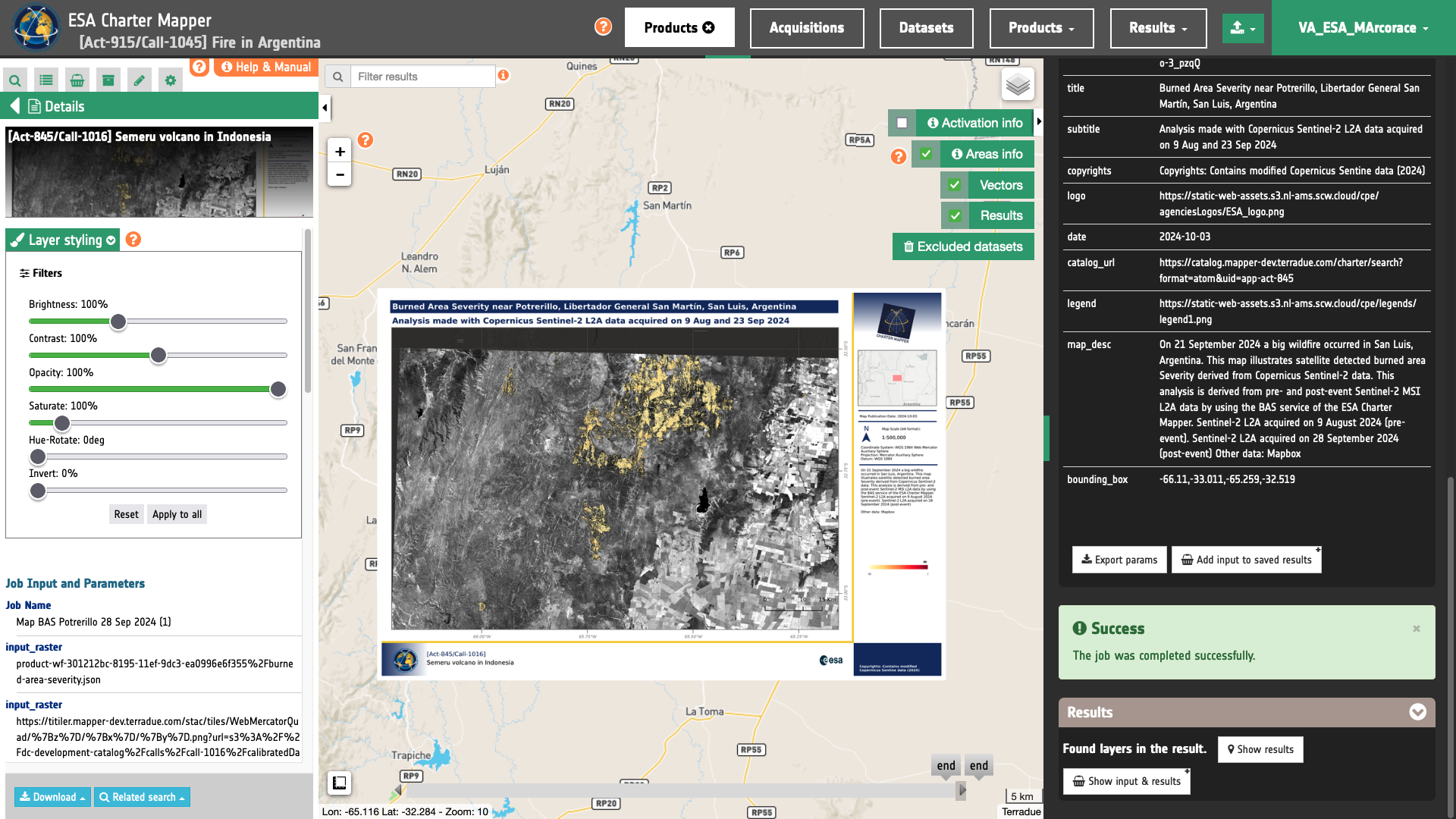This screenshot has height=819, width=1456.
Task: Zoom in on the map
Action: [x=340, y=152]
